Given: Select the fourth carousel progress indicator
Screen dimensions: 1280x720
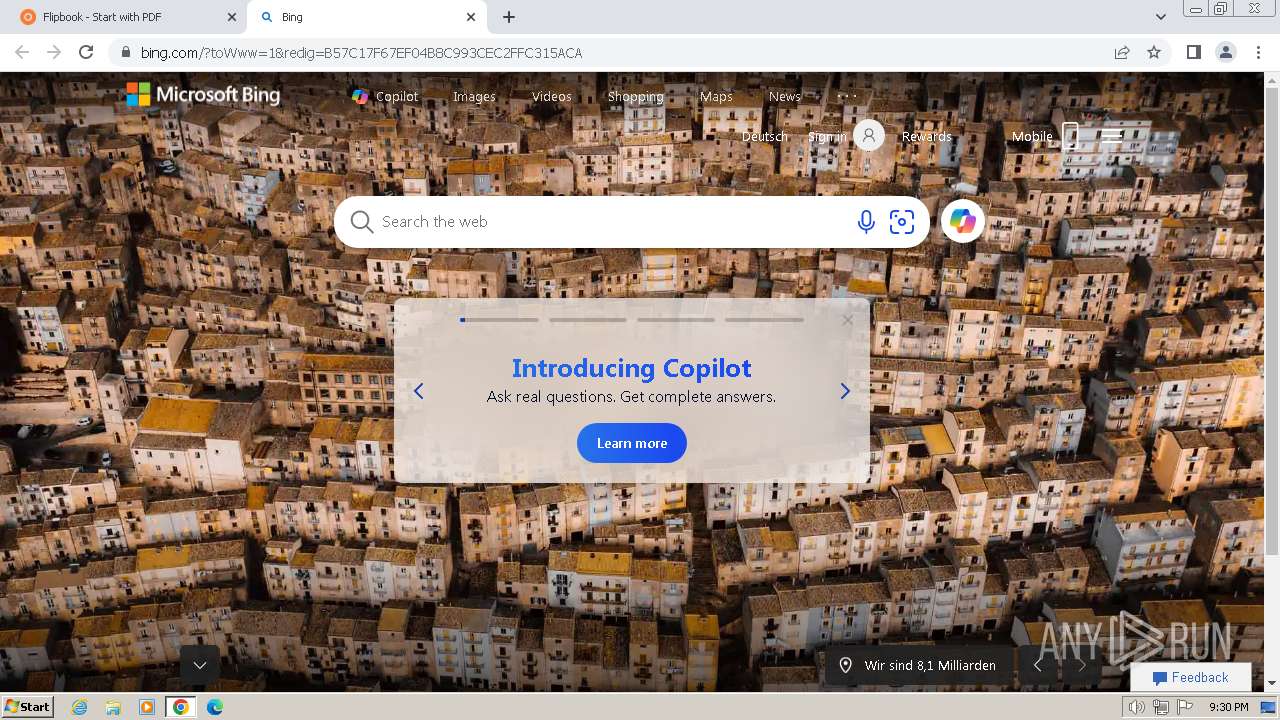Looking at the screenshot, I should [x=765, y=320].
